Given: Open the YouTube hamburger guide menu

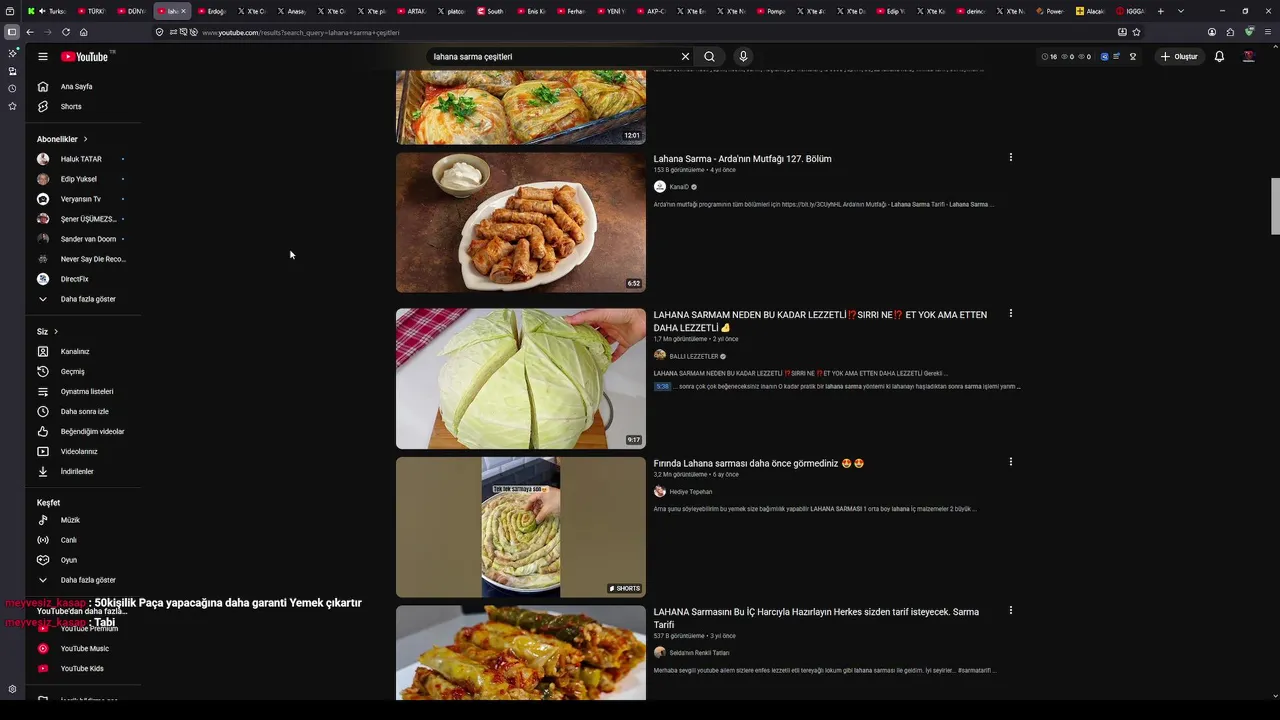Looking at the screenshot, I should [43, 57].
